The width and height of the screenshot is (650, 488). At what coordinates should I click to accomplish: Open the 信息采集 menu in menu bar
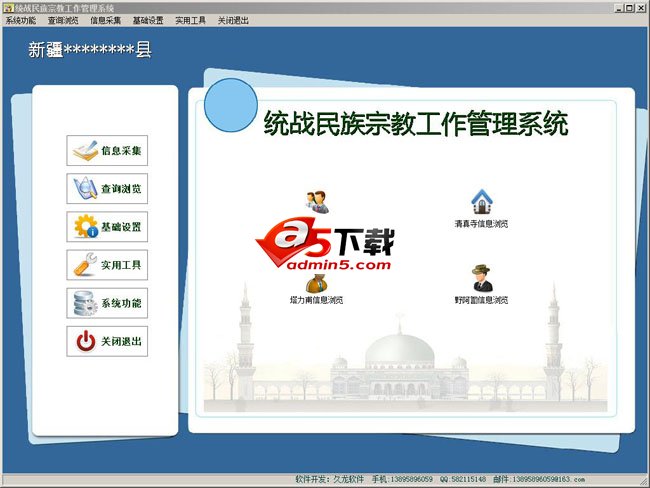(x=106, y=20)
